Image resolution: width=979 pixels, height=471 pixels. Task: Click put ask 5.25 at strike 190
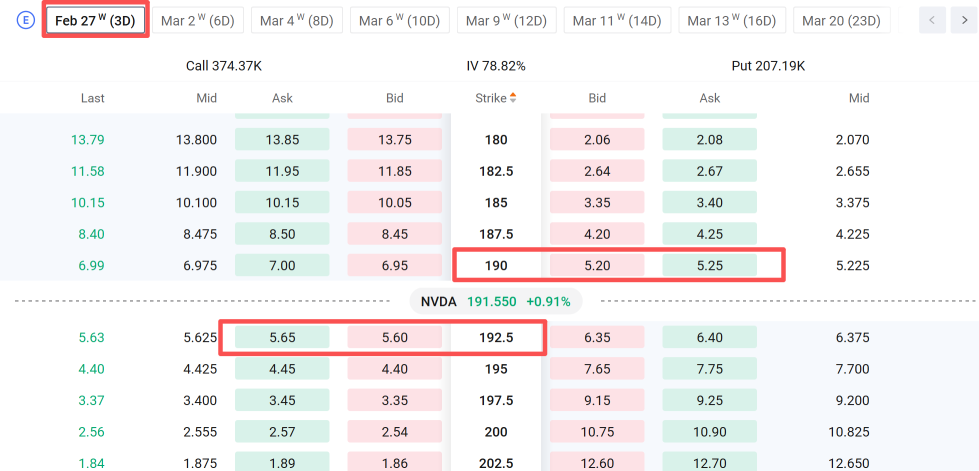[x=709, y=265]
